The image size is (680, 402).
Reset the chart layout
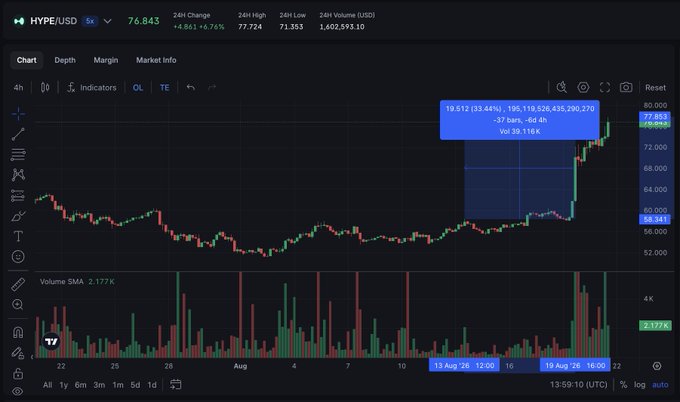click(655, 88)
